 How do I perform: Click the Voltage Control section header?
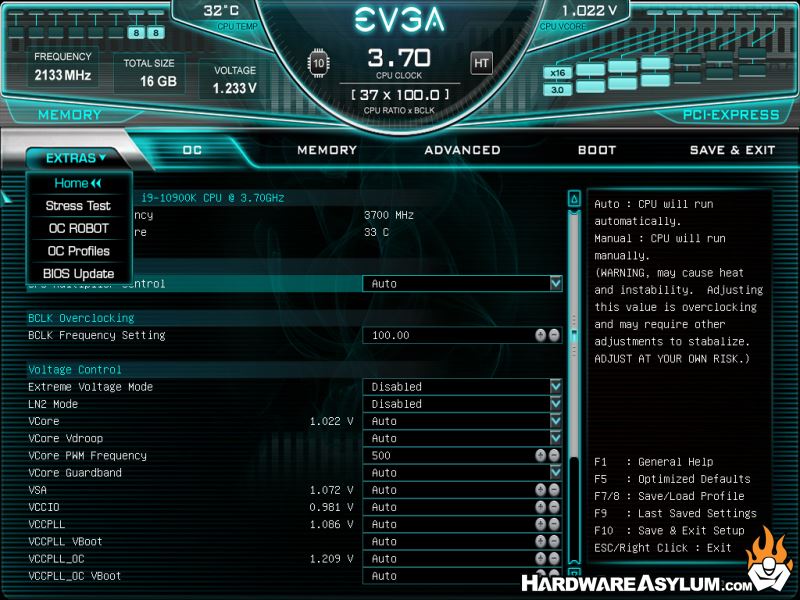74,369
